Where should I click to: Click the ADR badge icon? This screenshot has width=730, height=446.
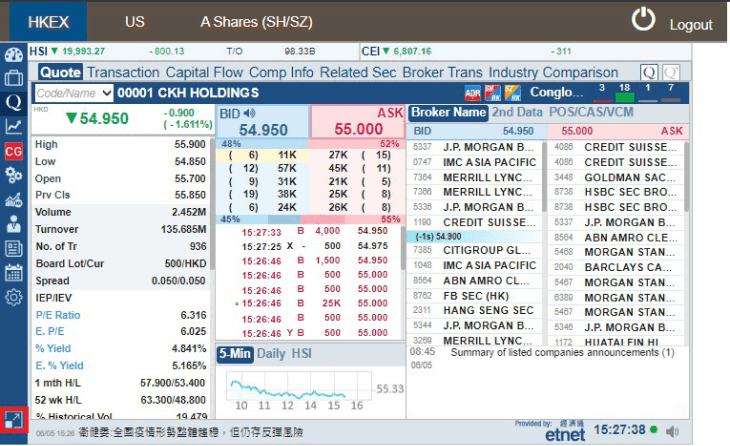click(473, 94)
